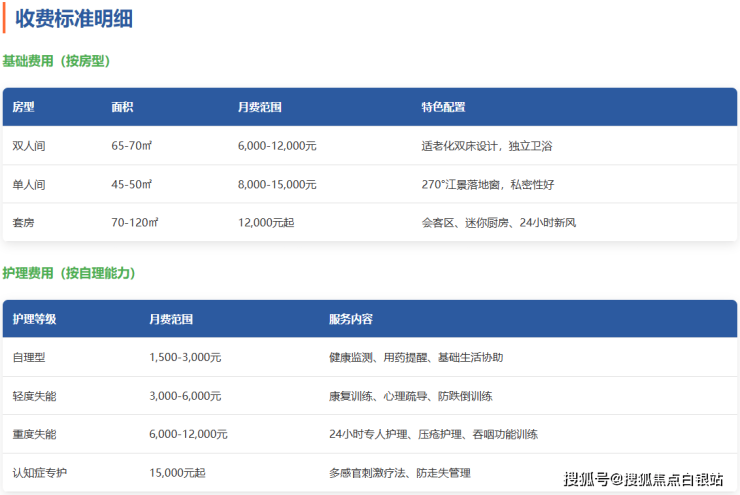Select the 面积 column header
The width and height of the screenshot is (740, 495).
pyautogui.click(x=123, y=107)
